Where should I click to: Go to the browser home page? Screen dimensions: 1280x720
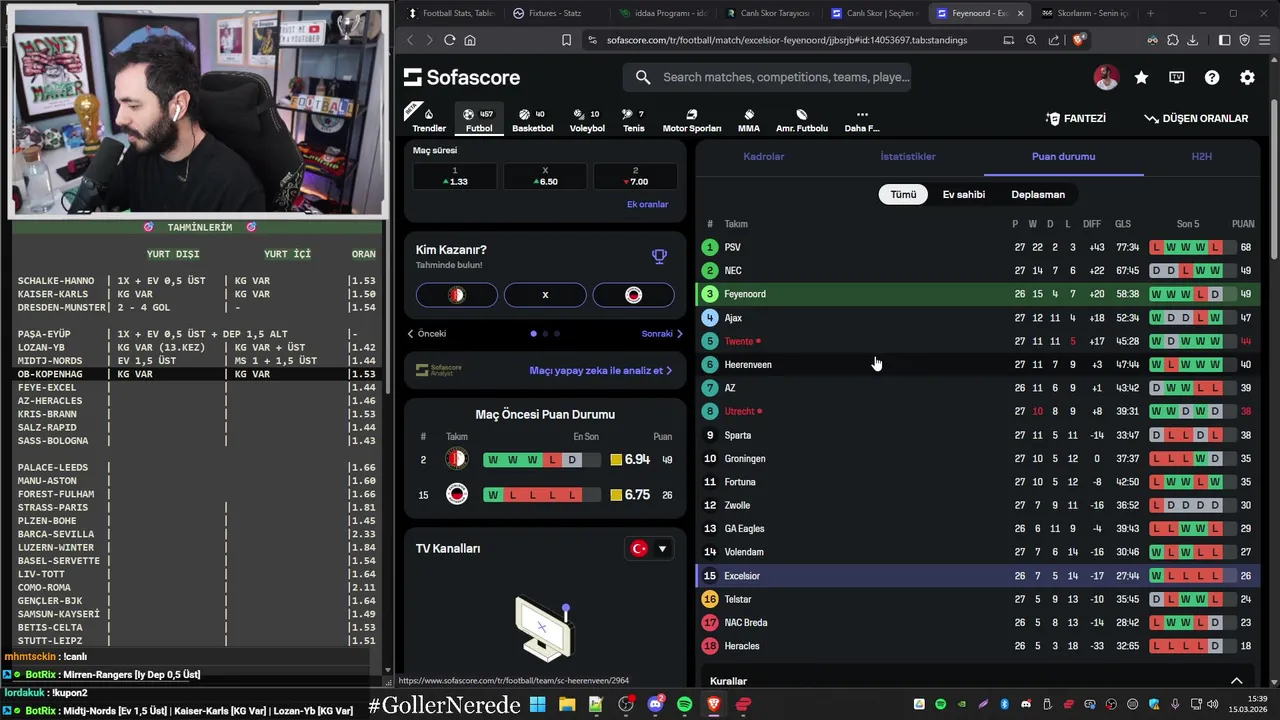click(x=470, y=40)
